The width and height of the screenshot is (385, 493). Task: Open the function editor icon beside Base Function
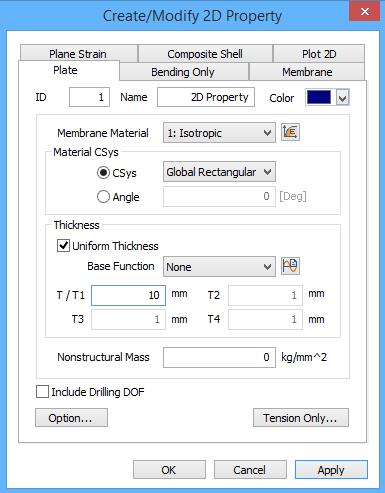[290, 266]
